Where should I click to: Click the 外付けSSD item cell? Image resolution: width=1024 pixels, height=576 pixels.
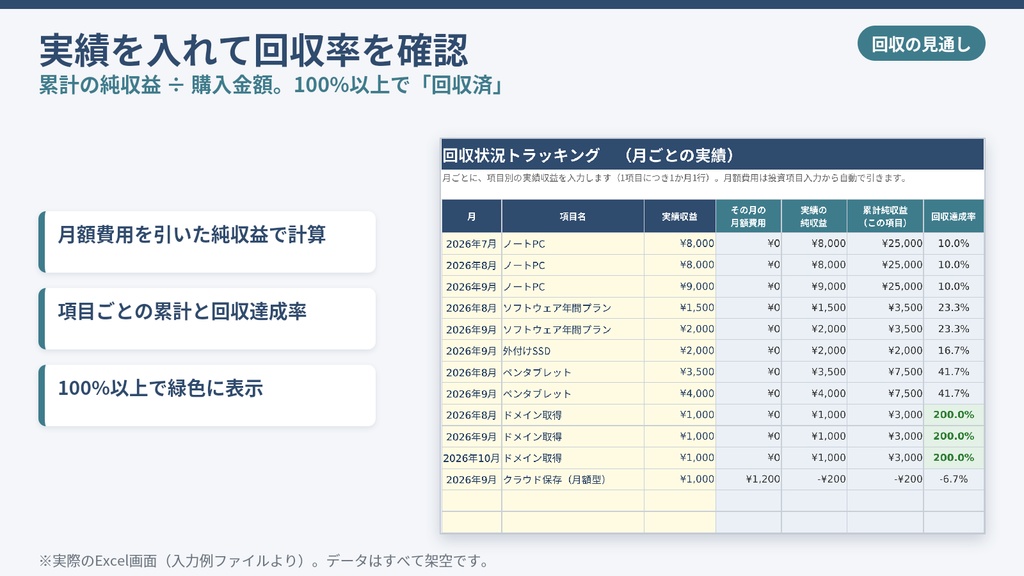point(573,351)
